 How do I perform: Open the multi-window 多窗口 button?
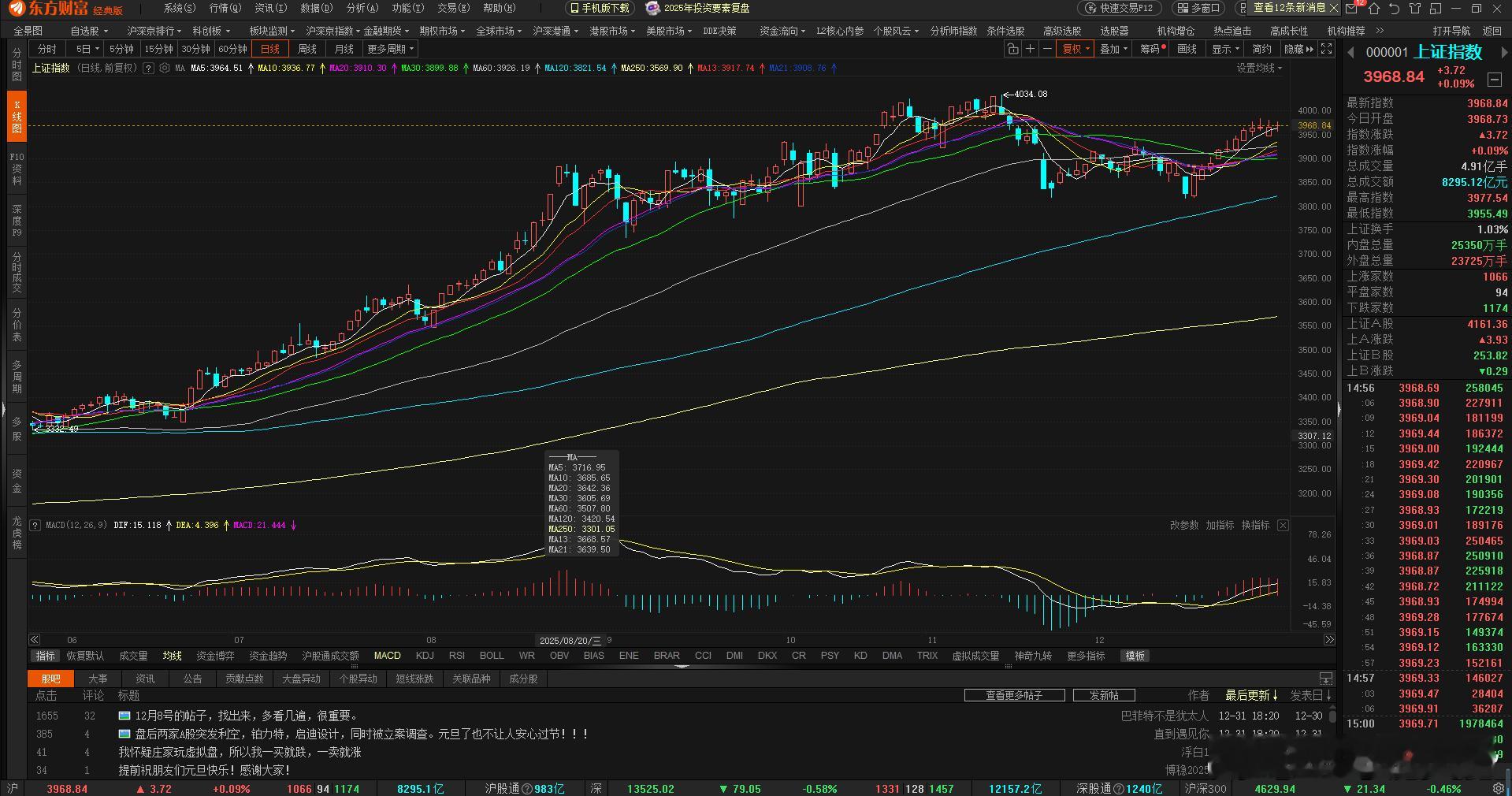pos(1198,8)
